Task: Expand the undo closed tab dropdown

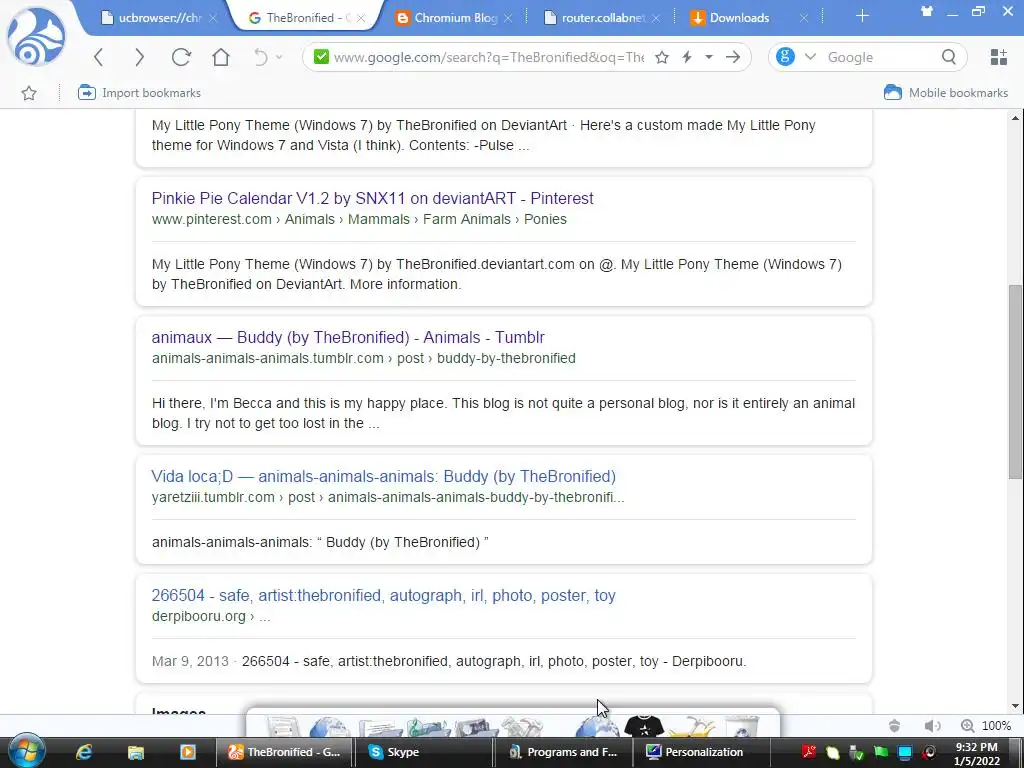Action: [x=279, y=57]
